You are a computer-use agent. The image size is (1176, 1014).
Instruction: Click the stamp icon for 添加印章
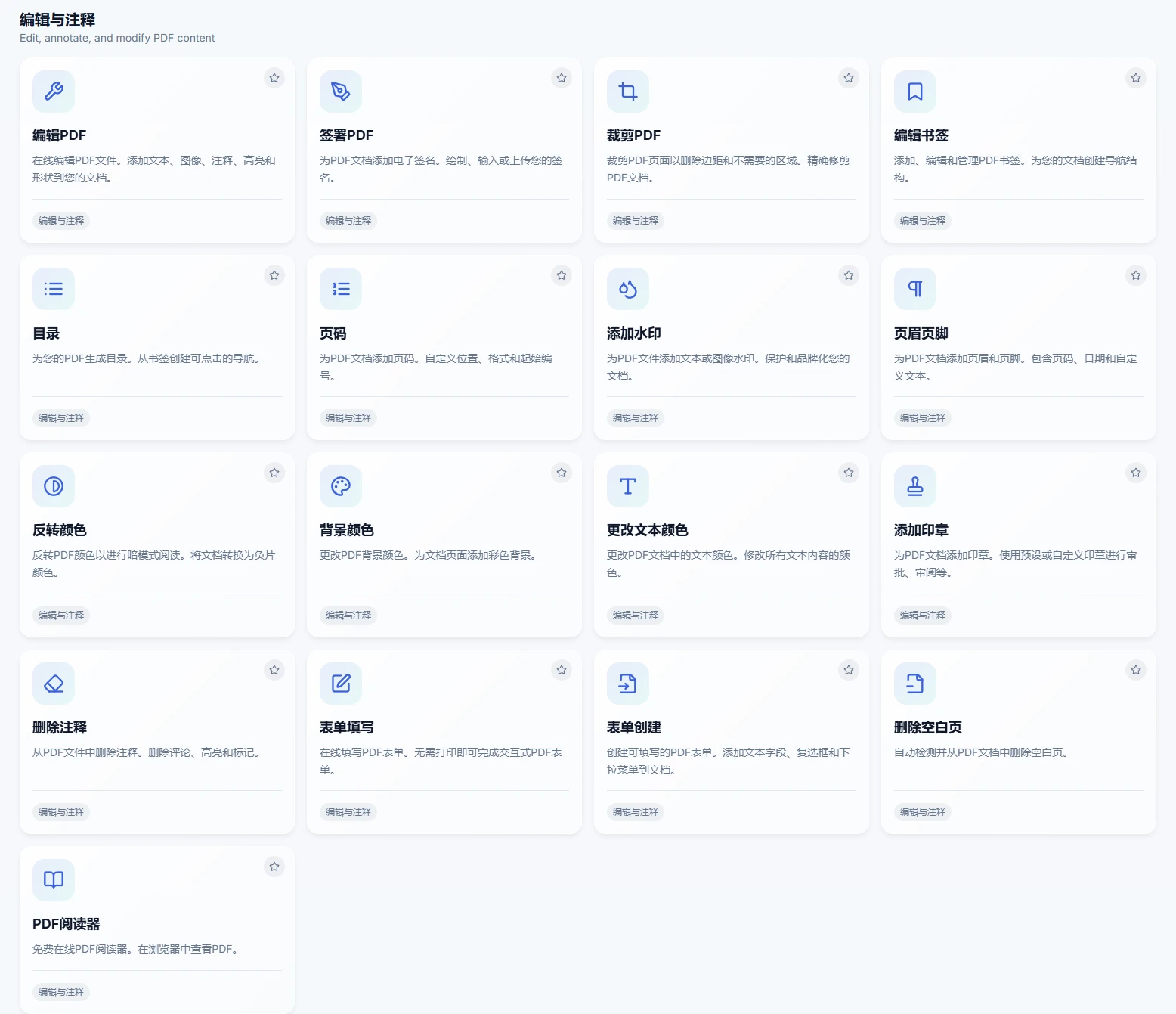tap(915, 486)
